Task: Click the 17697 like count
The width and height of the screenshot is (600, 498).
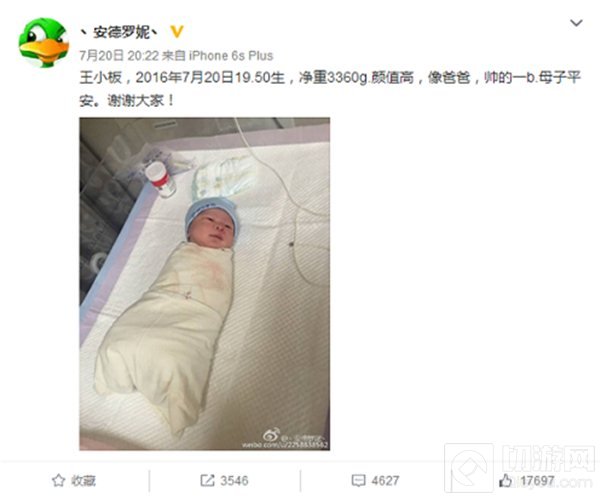Action: pyautogui.click(x=537, y=480)
